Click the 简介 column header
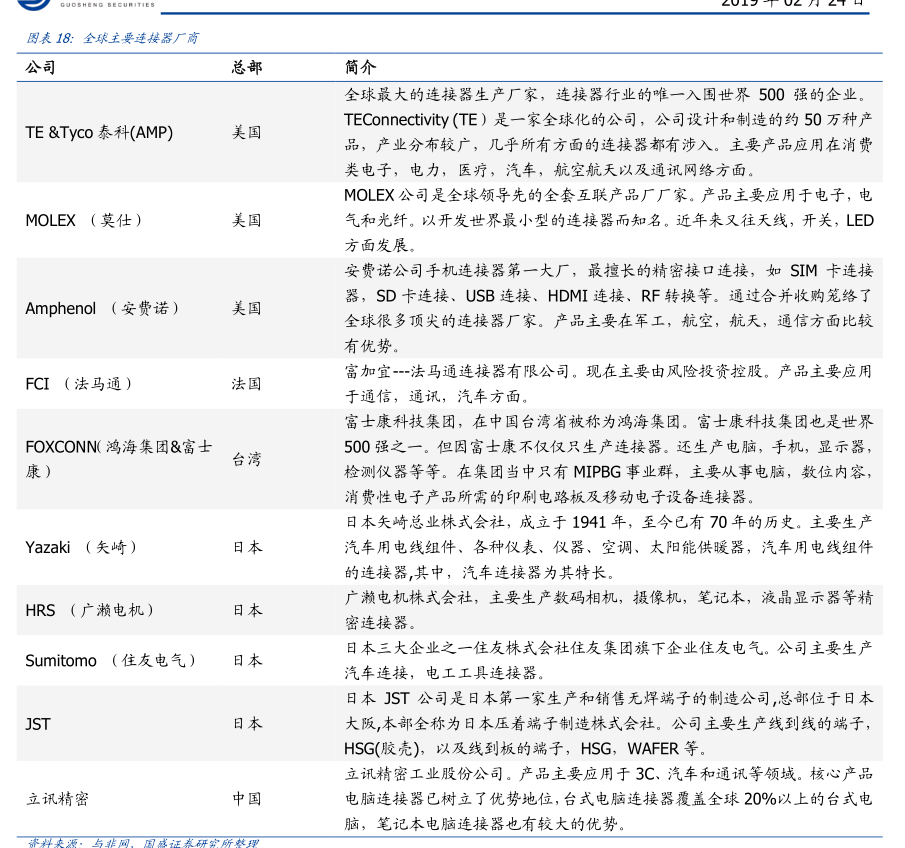Viewport: 905px width, 848px height. tap(360, 68)
